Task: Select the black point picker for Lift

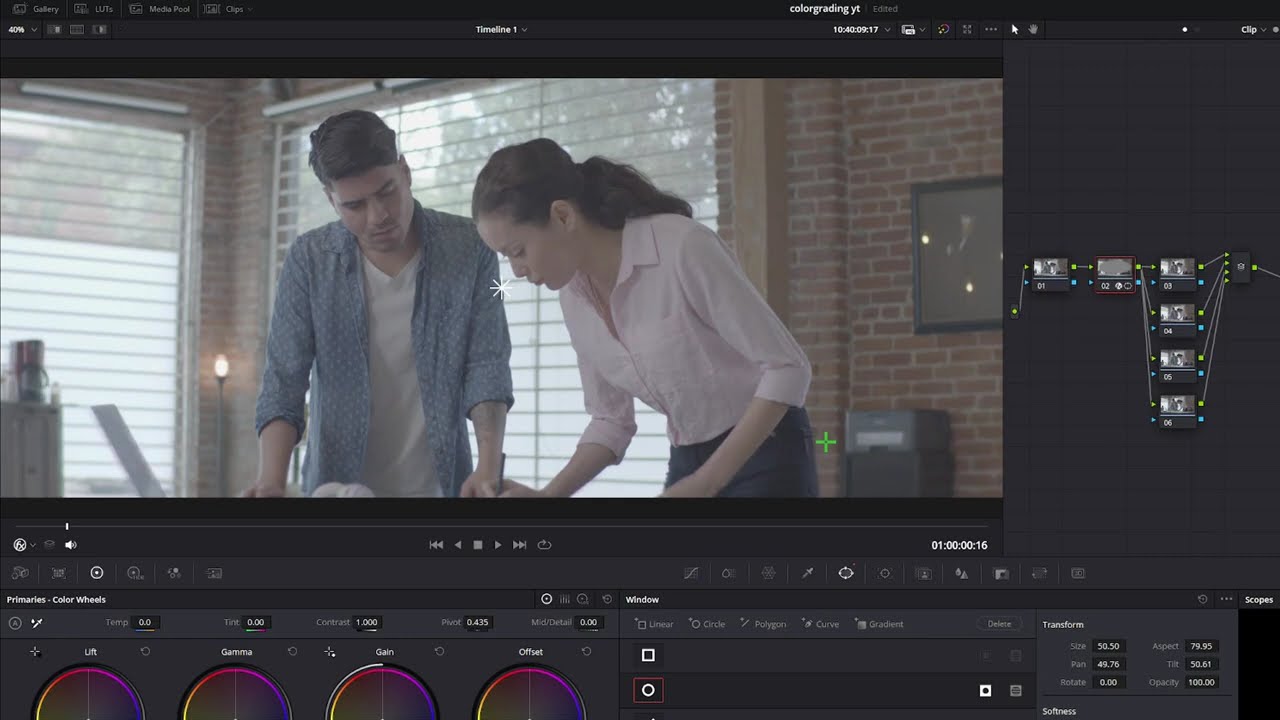Action: [x=35, y=652]
